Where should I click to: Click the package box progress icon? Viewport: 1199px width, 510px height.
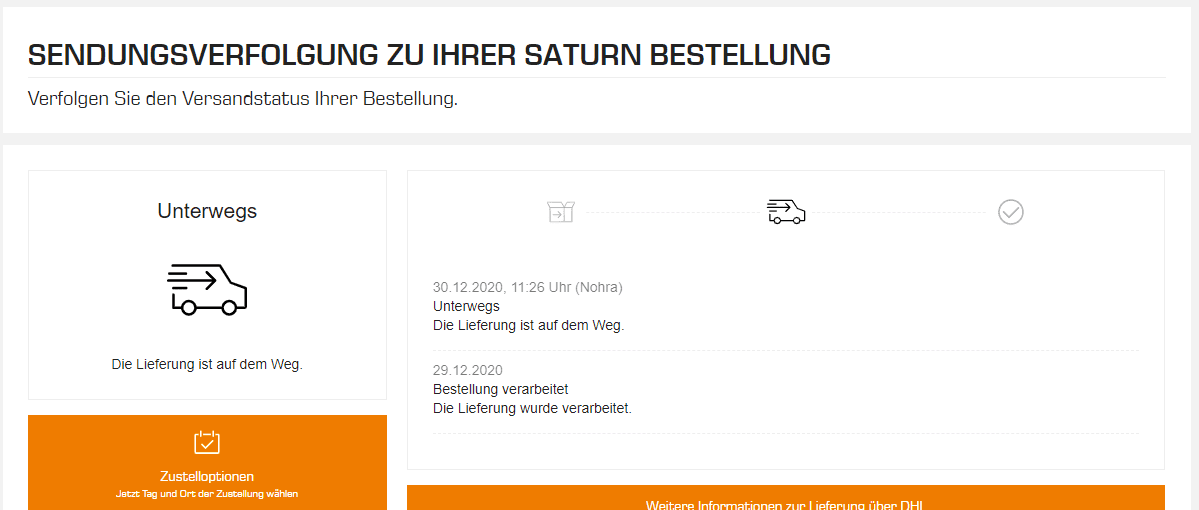[x=561, y=212]
